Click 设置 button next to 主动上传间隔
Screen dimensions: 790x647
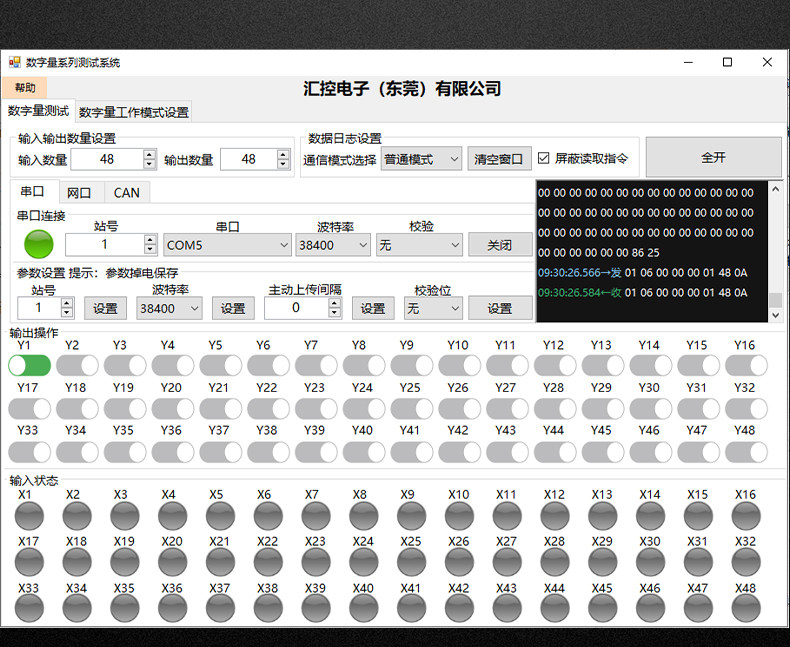(x=373, y=308)
